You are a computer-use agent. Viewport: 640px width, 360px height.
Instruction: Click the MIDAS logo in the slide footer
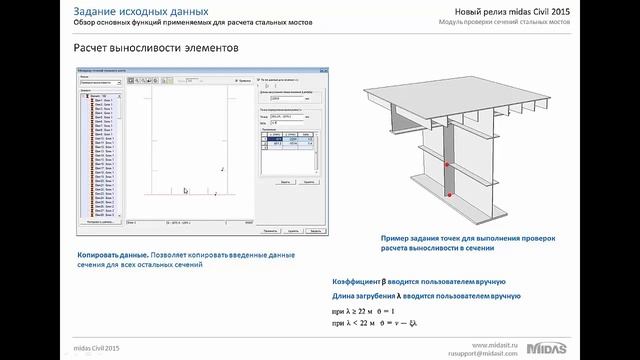click(547, 349)
